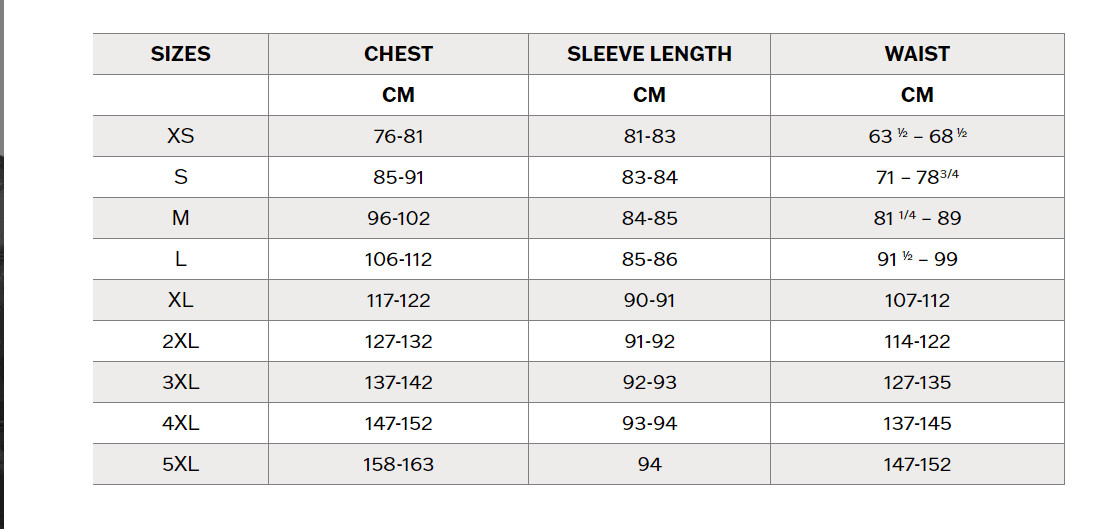Select the CM unit under CHEST
This screenshot has width=1112, height=529.
398,95
